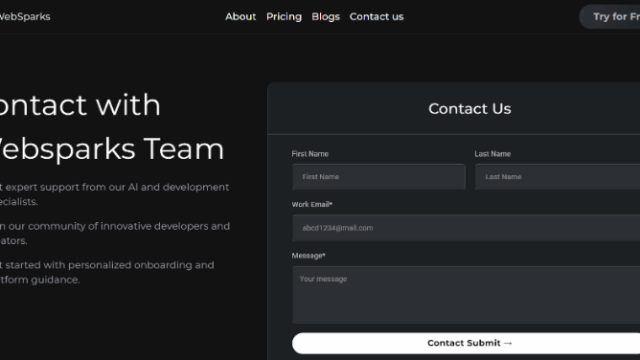
Task: Go to Pricing in the navbar
Action: [x=284, y=17]
